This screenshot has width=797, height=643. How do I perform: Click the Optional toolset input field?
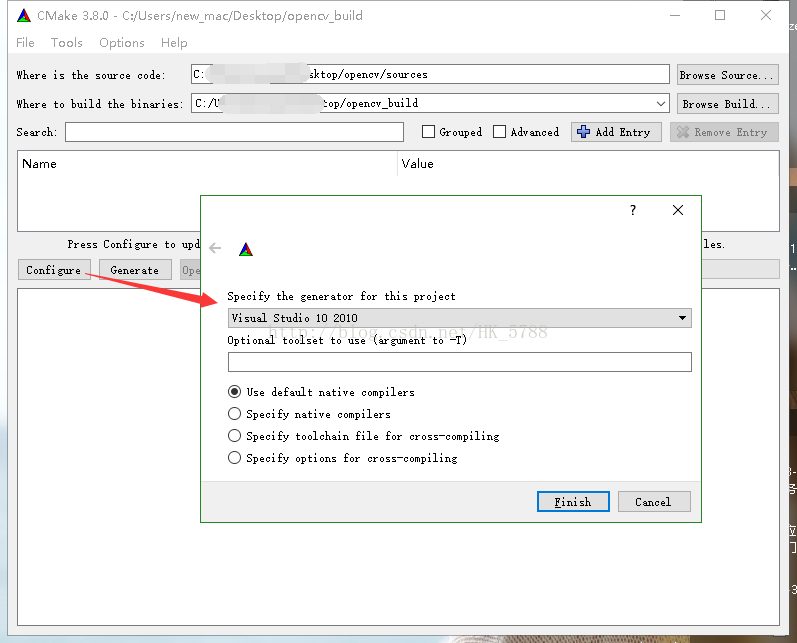coord(459,362)
